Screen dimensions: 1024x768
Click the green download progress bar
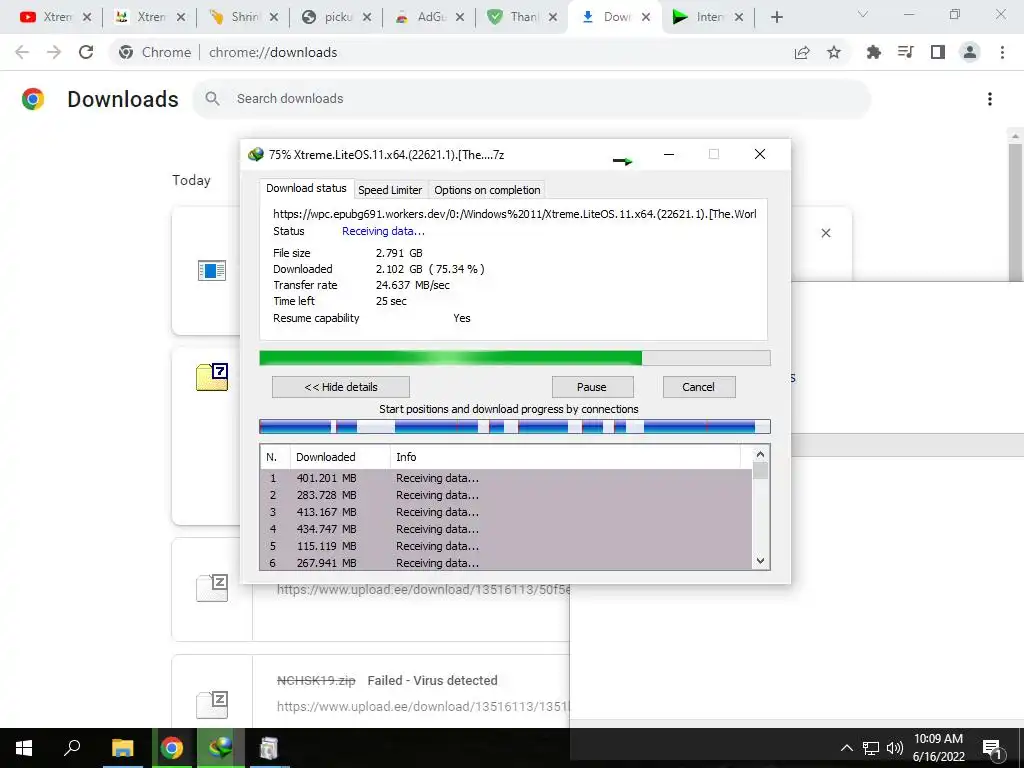(515, 358)
